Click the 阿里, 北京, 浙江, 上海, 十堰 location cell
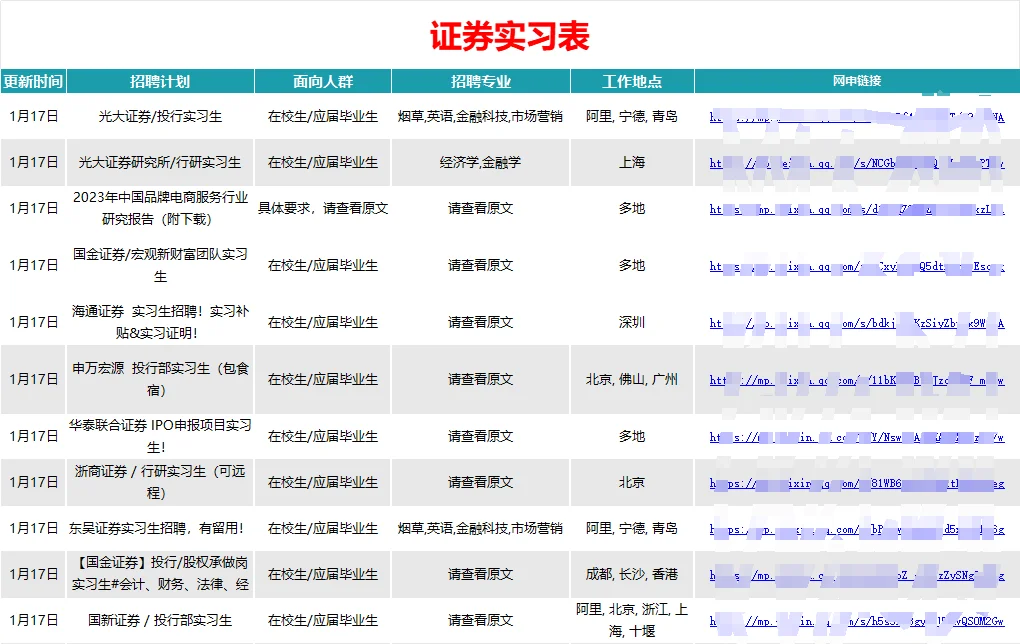 pyautogui.click(x=632, y=620)
